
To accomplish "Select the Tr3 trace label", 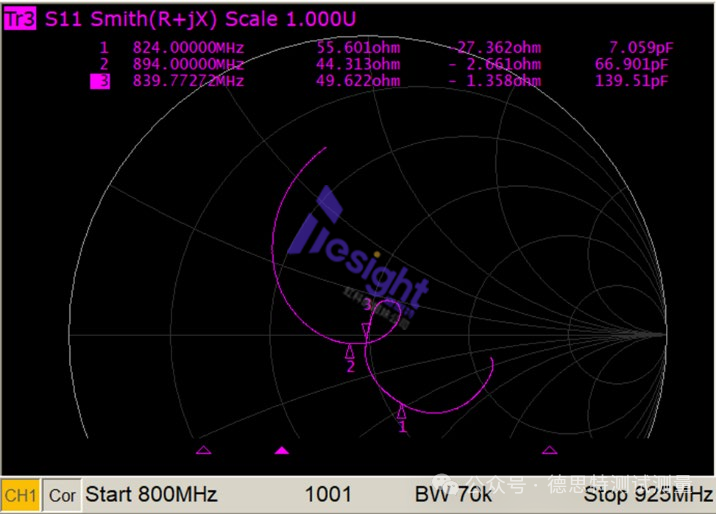I will [20, 19].
